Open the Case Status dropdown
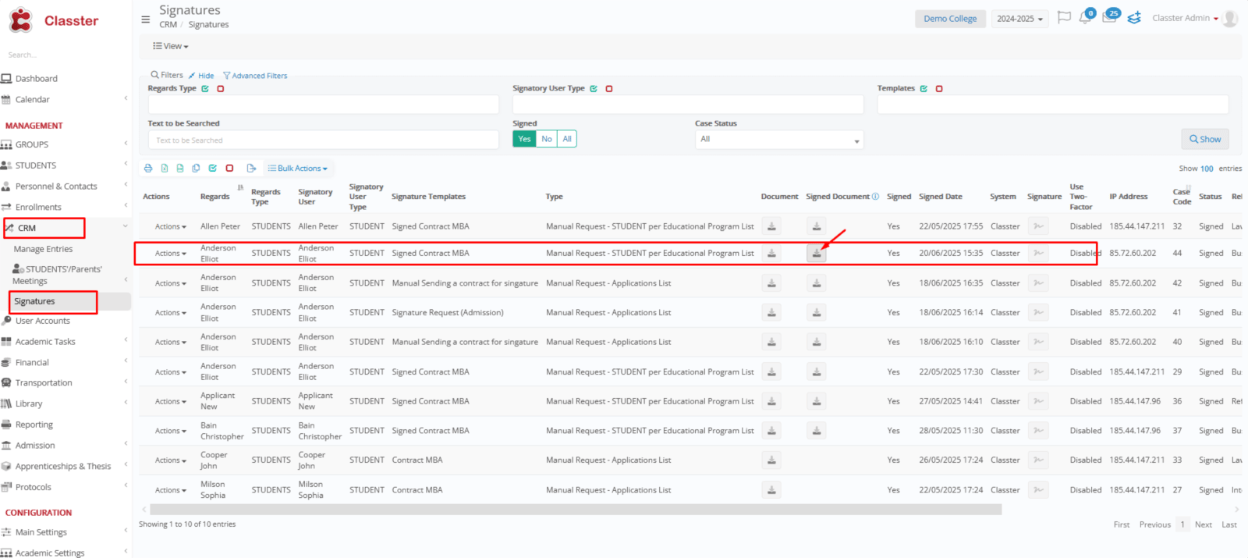The width and height of the screenshot is (1248, 558). pyautogui.click(x=778, y=140)
